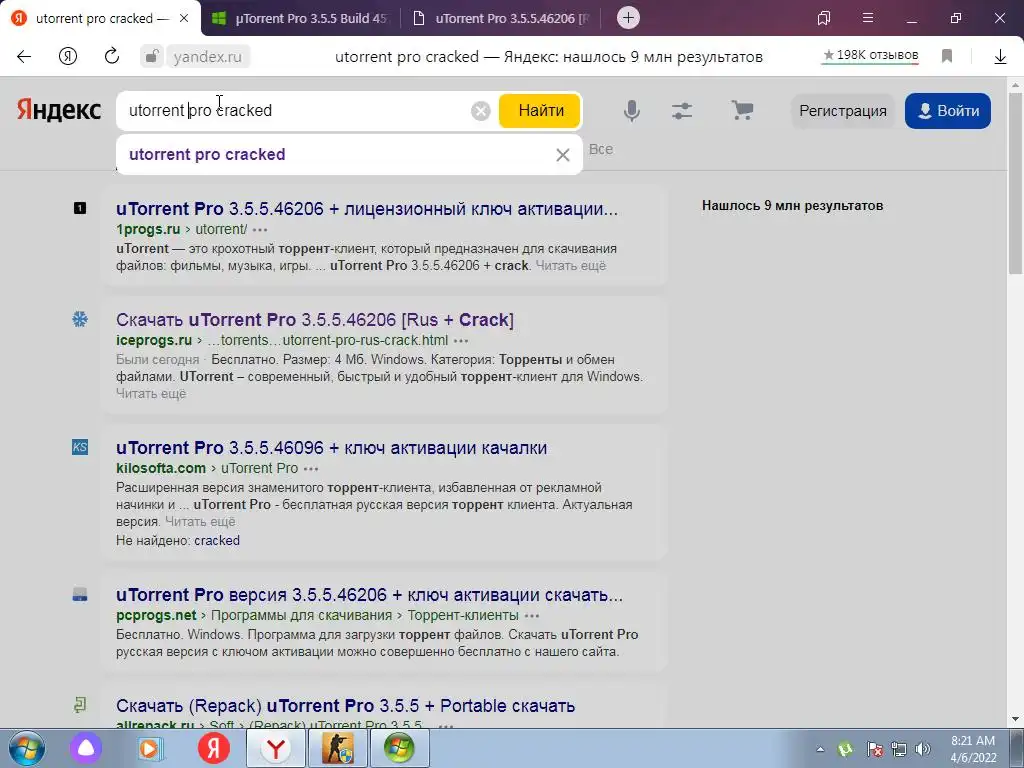Expand 'Читать ещё' in kilosofta.com snippet
This screenshot has height=768, width=1024.
200,522
